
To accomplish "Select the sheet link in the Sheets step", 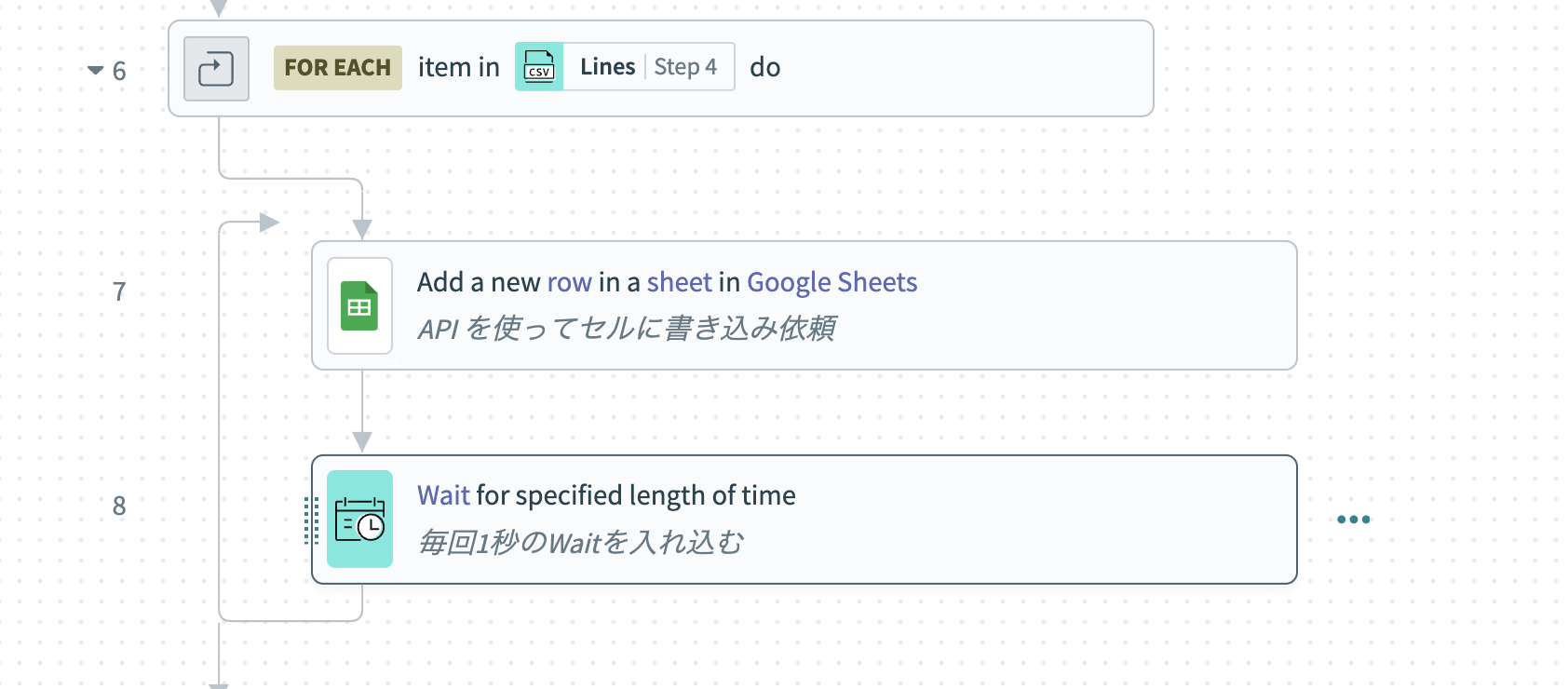I will (x=679, y=282).
